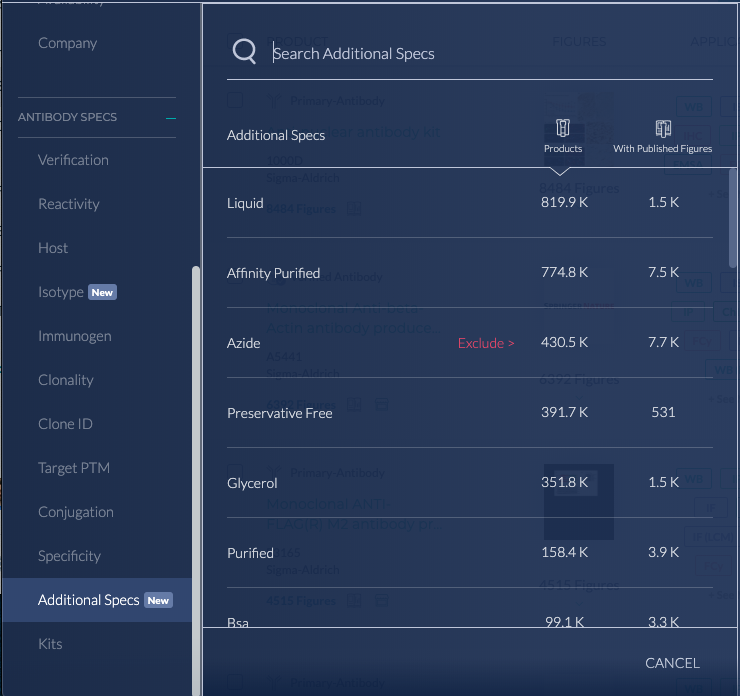This screenshot has width=740, height=696.
Task: Select the Azide spec option
Action: click(470, 343)
